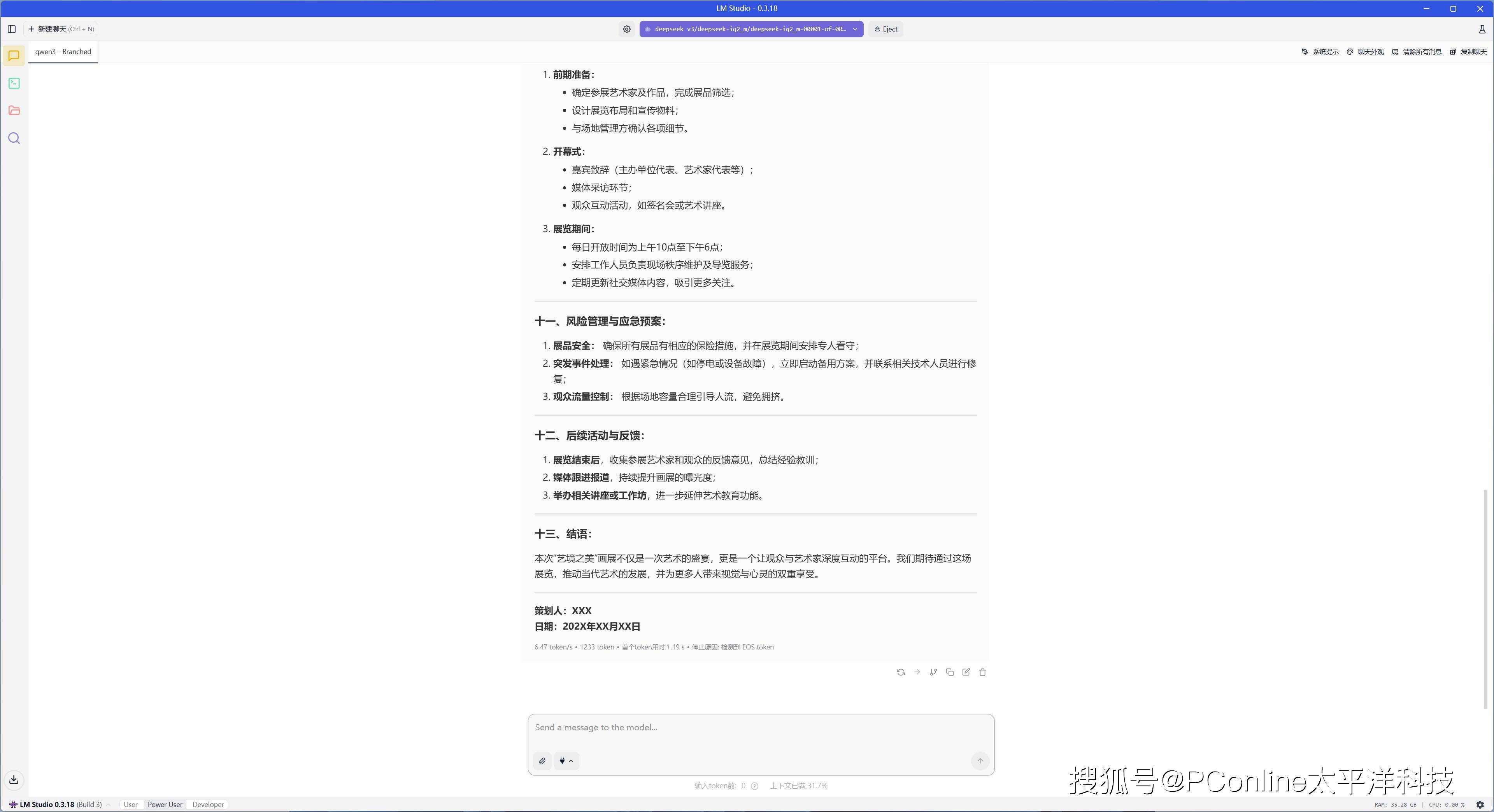1494x812 pixels.
Task: Delete the assistant message
Action: coord(982,672)
